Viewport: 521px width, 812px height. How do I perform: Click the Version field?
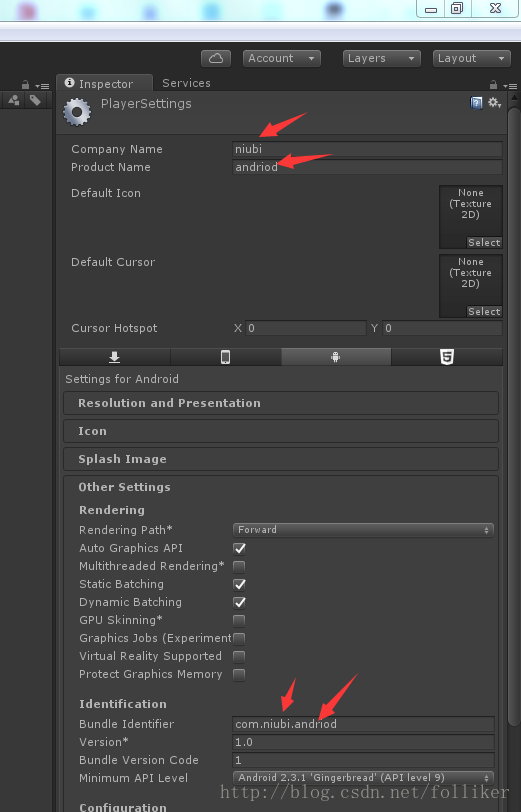point(364,742)
